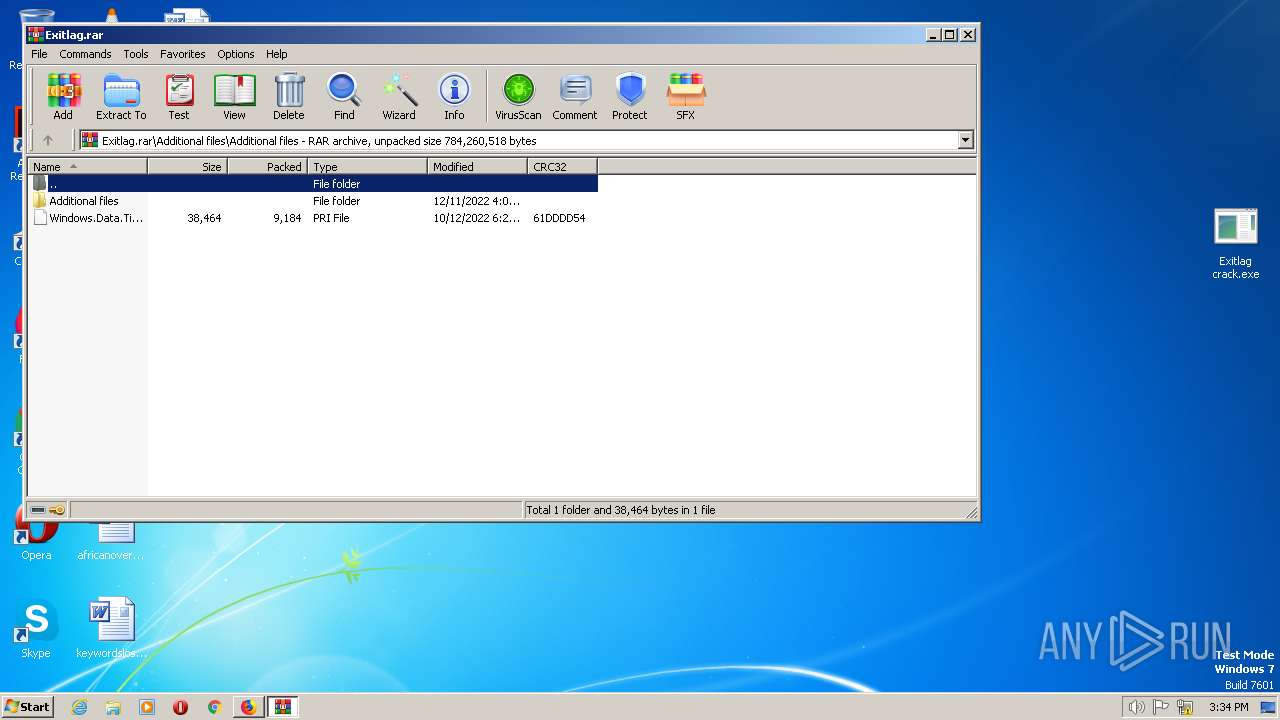Click the status bar total summary text
Image resolution: width=1280 pixels, height=720 pixels.
tap(621, 510)
